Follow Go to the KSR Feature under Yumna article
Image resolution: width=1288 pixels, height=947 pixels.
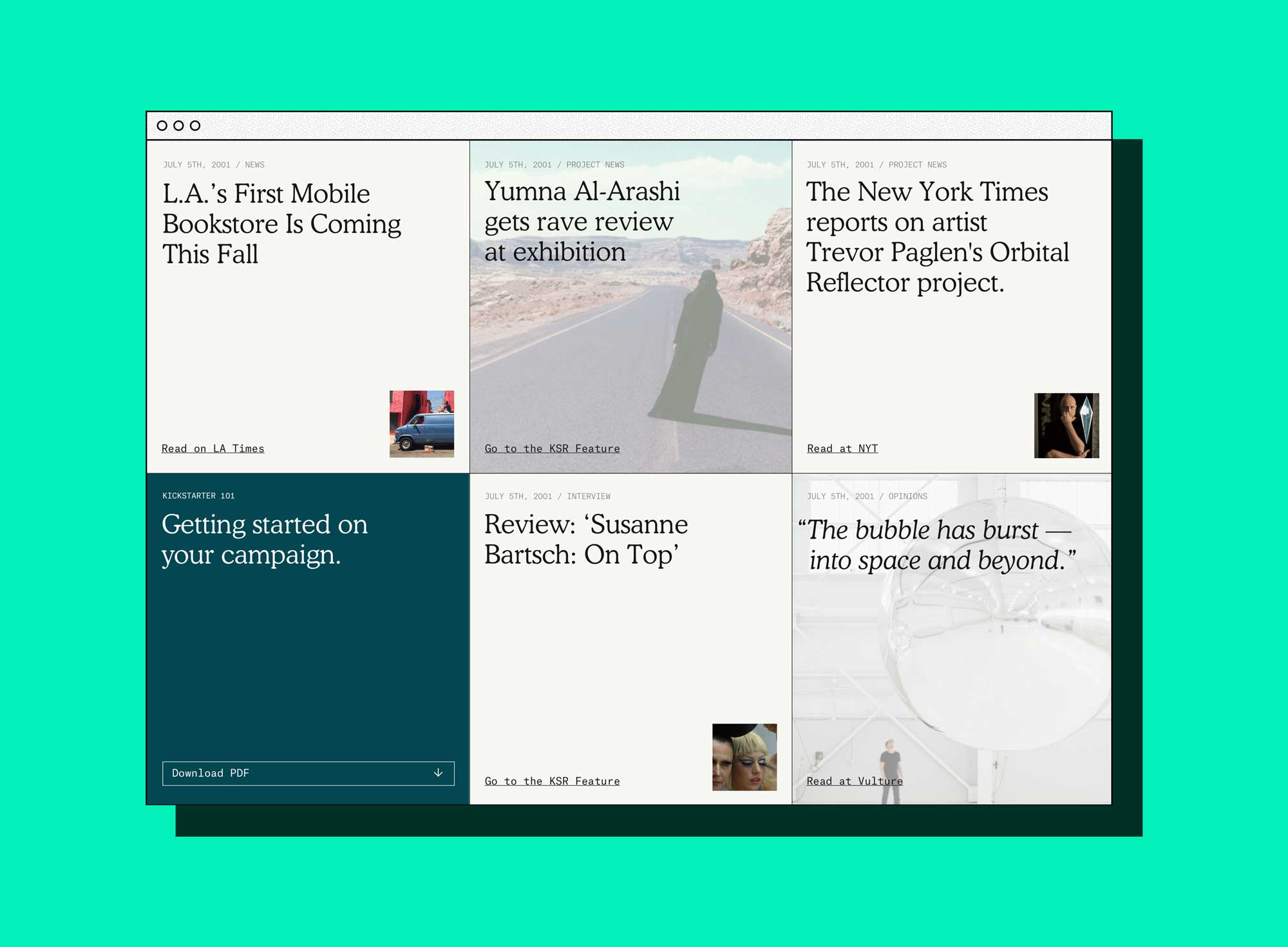pos(552,448)
